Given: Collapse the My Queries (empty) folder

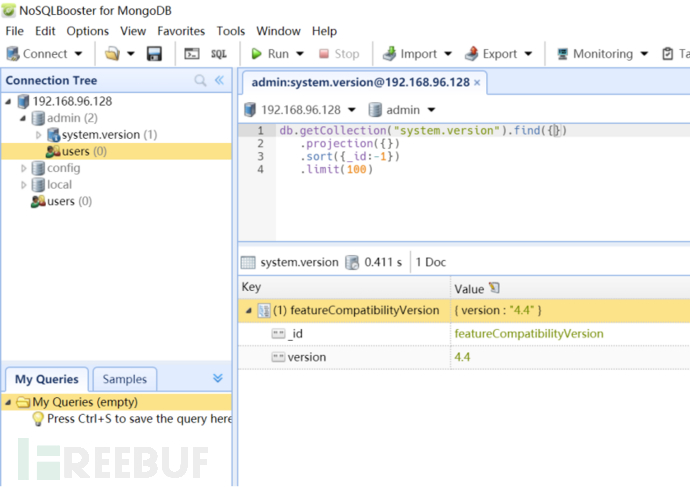Looking at the screenshot, I should pos(8,402).
